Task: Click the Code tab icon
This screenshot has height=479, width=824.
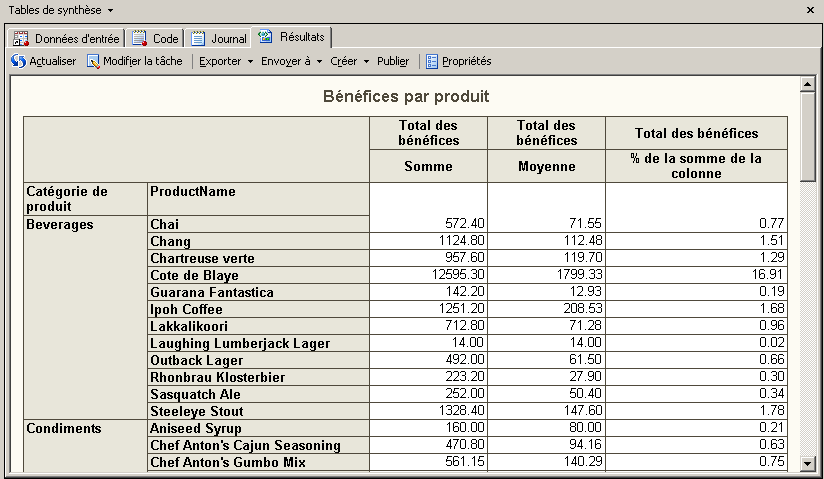Action: 139,39
